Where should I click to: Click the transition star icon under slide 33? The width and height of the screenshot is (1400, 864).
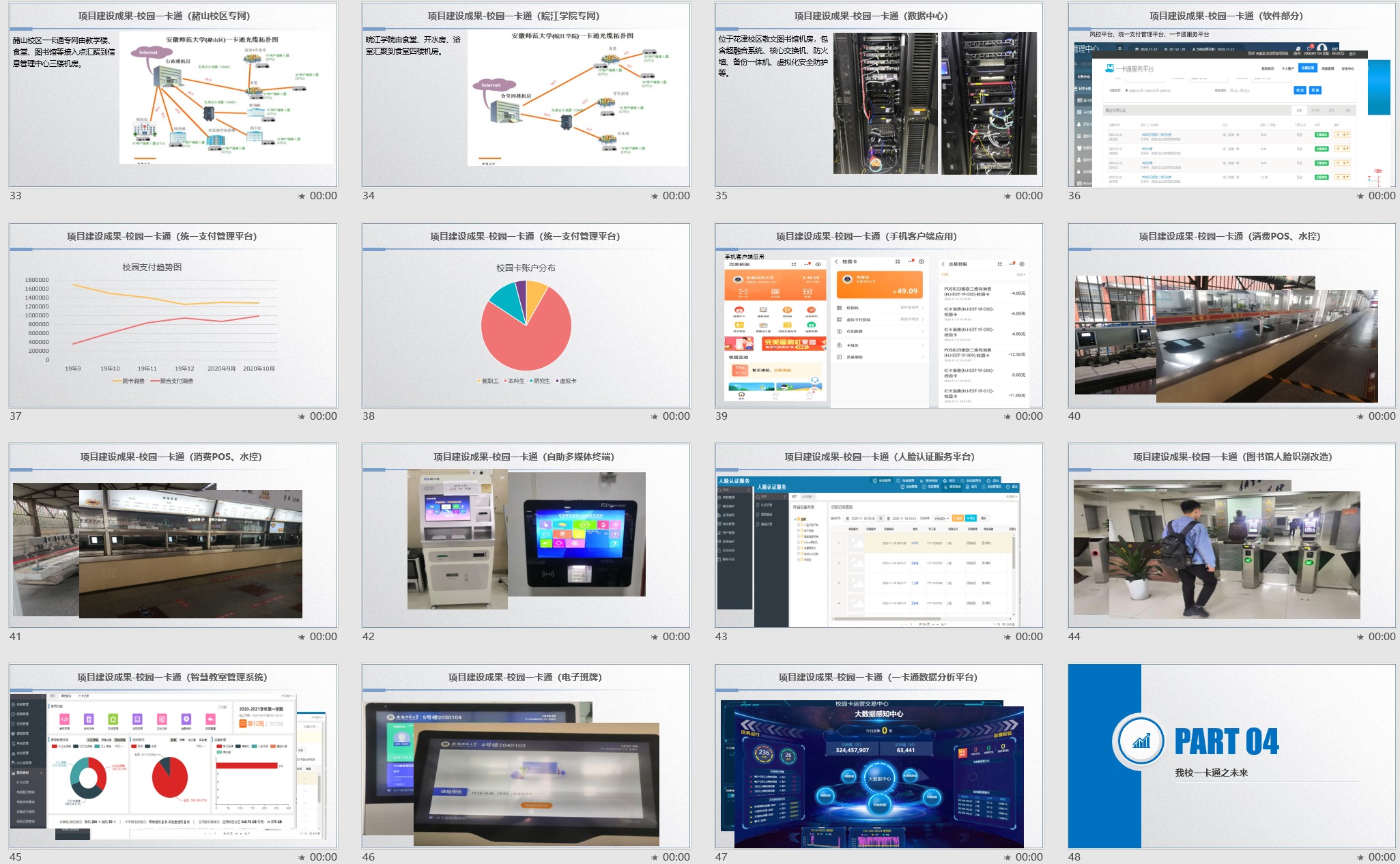click(302, 196)
